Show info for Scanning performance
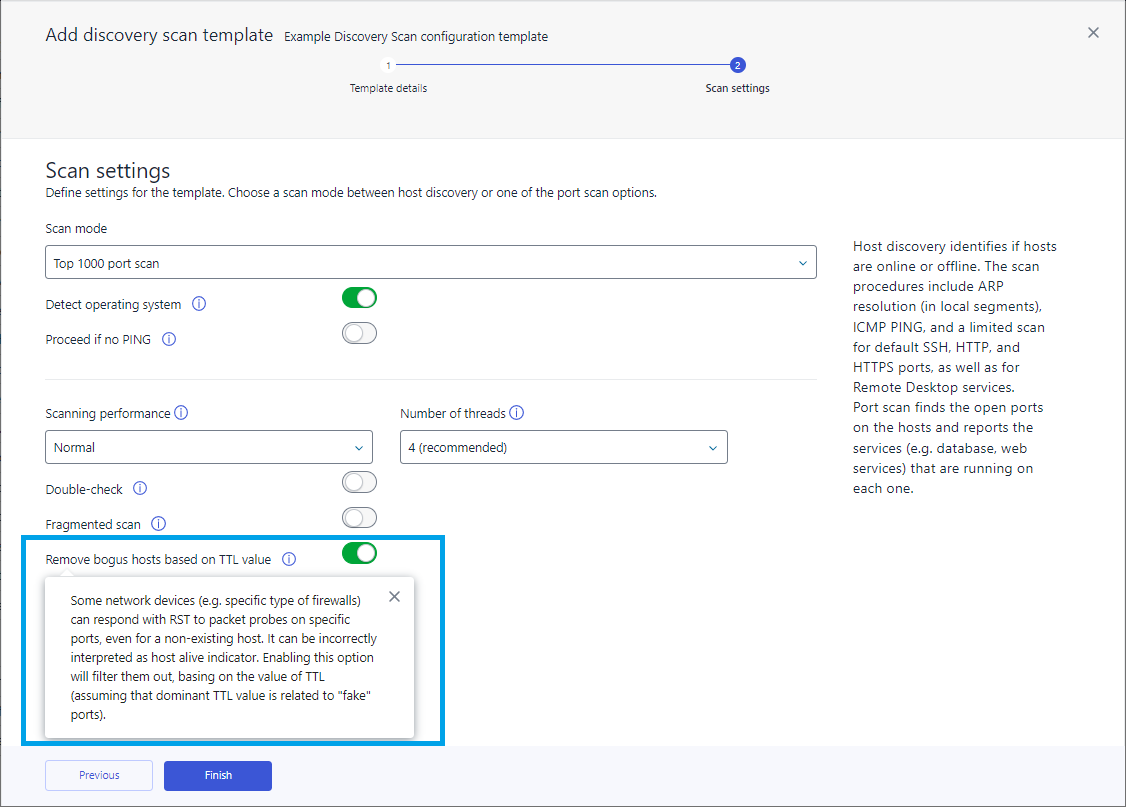1126x807 pixels. 181,413
